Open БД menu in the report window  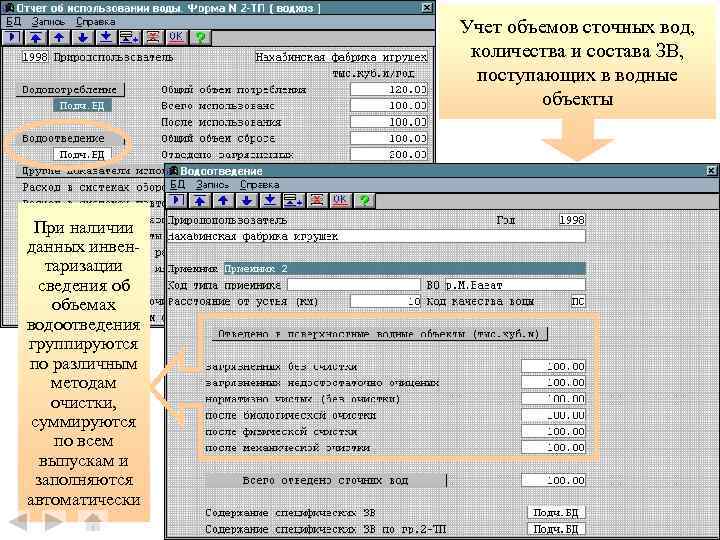(13, 21)
